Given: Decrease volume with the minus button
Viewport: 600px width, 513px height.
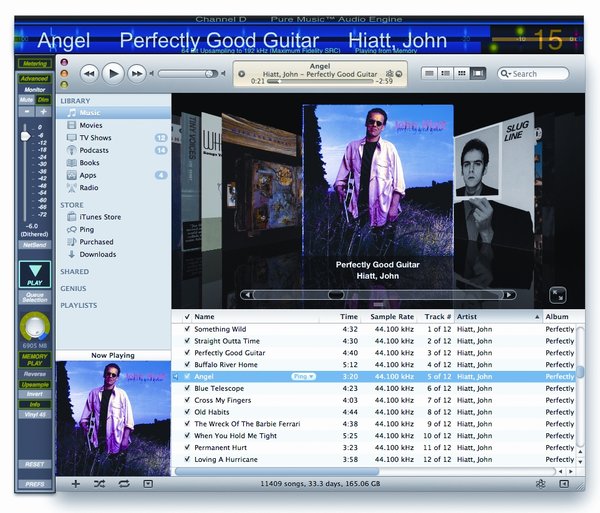Looking at the screenshot, I should pyautogui.click(x=26, y=112).
